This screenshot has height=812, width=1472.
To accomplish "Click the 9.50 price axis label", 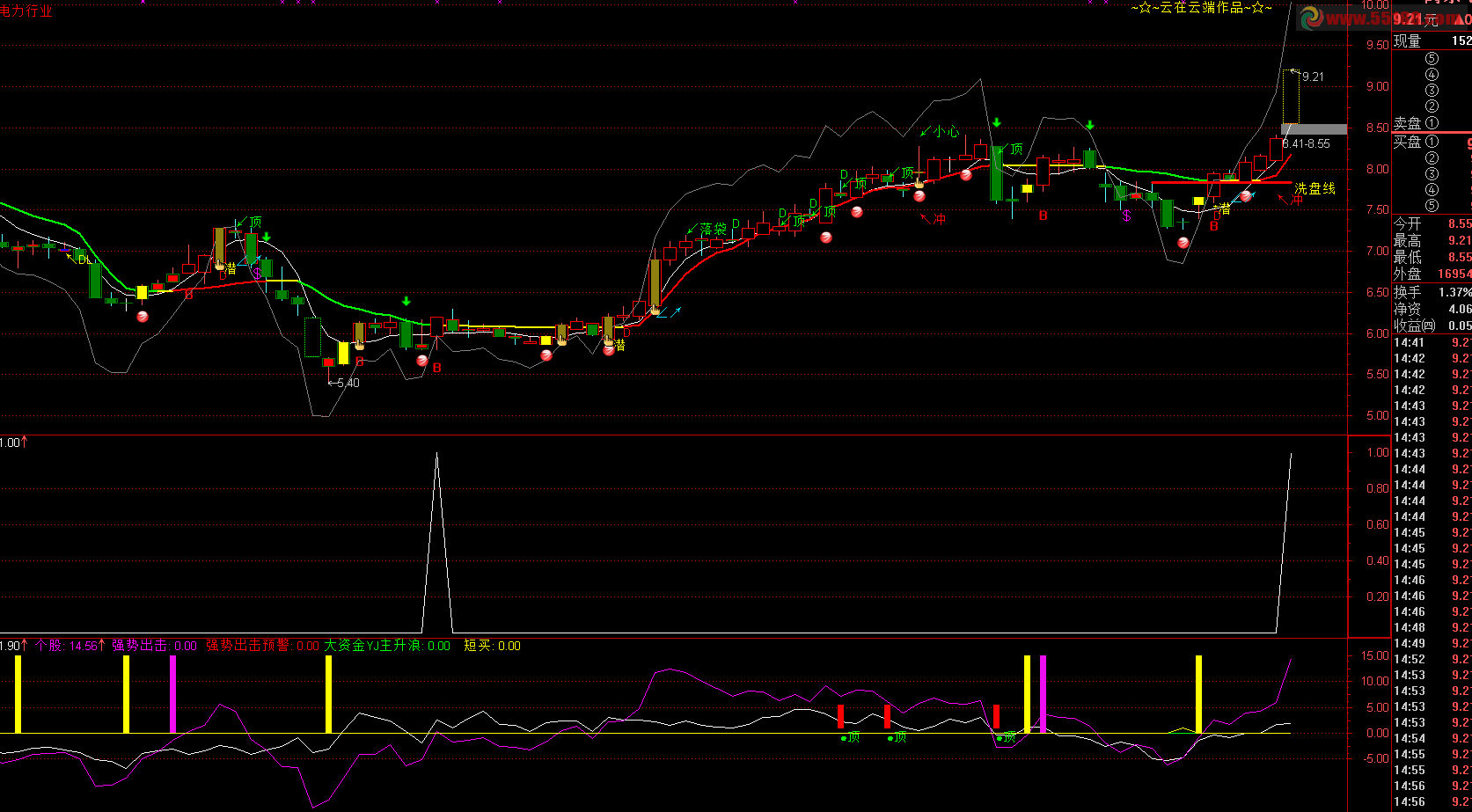I will click(1378, 44).
